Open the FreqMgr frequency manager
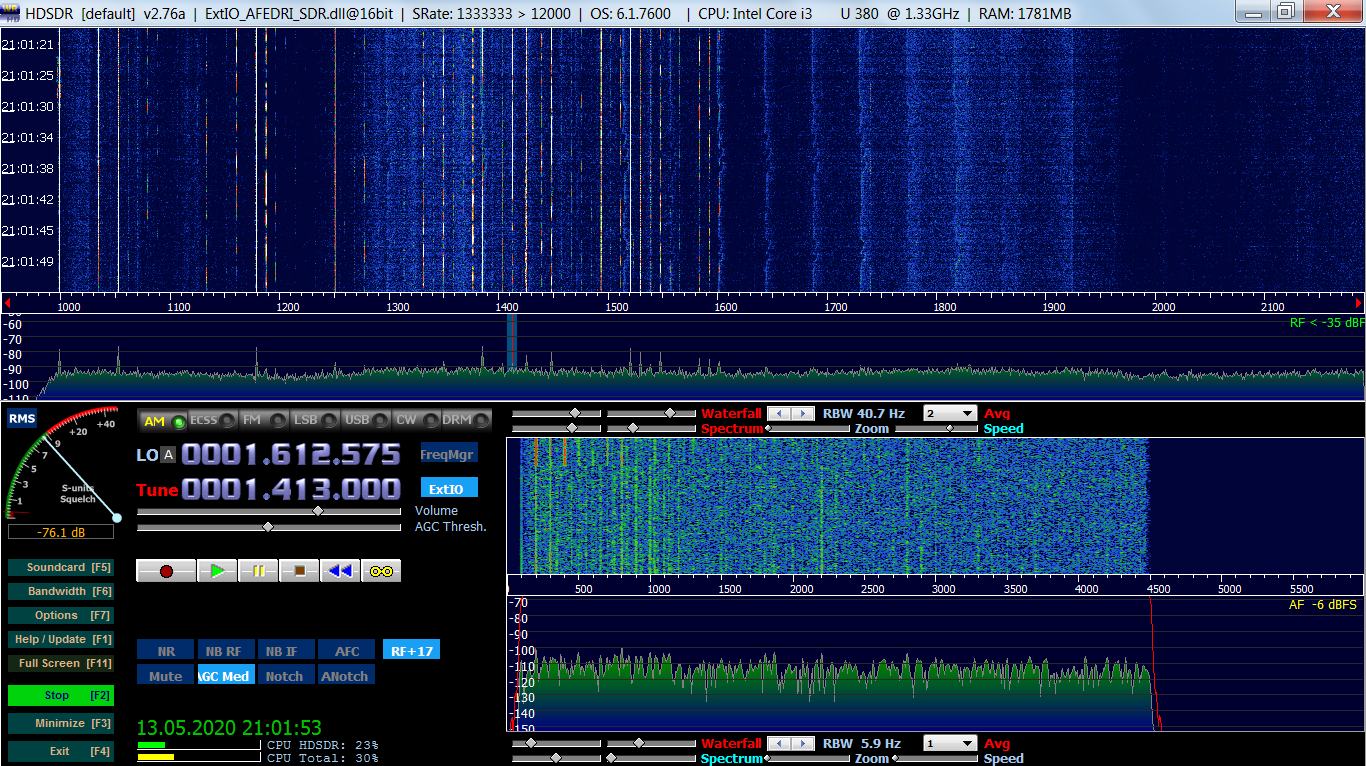This screenshot has height=766, width=1366. 448,453
